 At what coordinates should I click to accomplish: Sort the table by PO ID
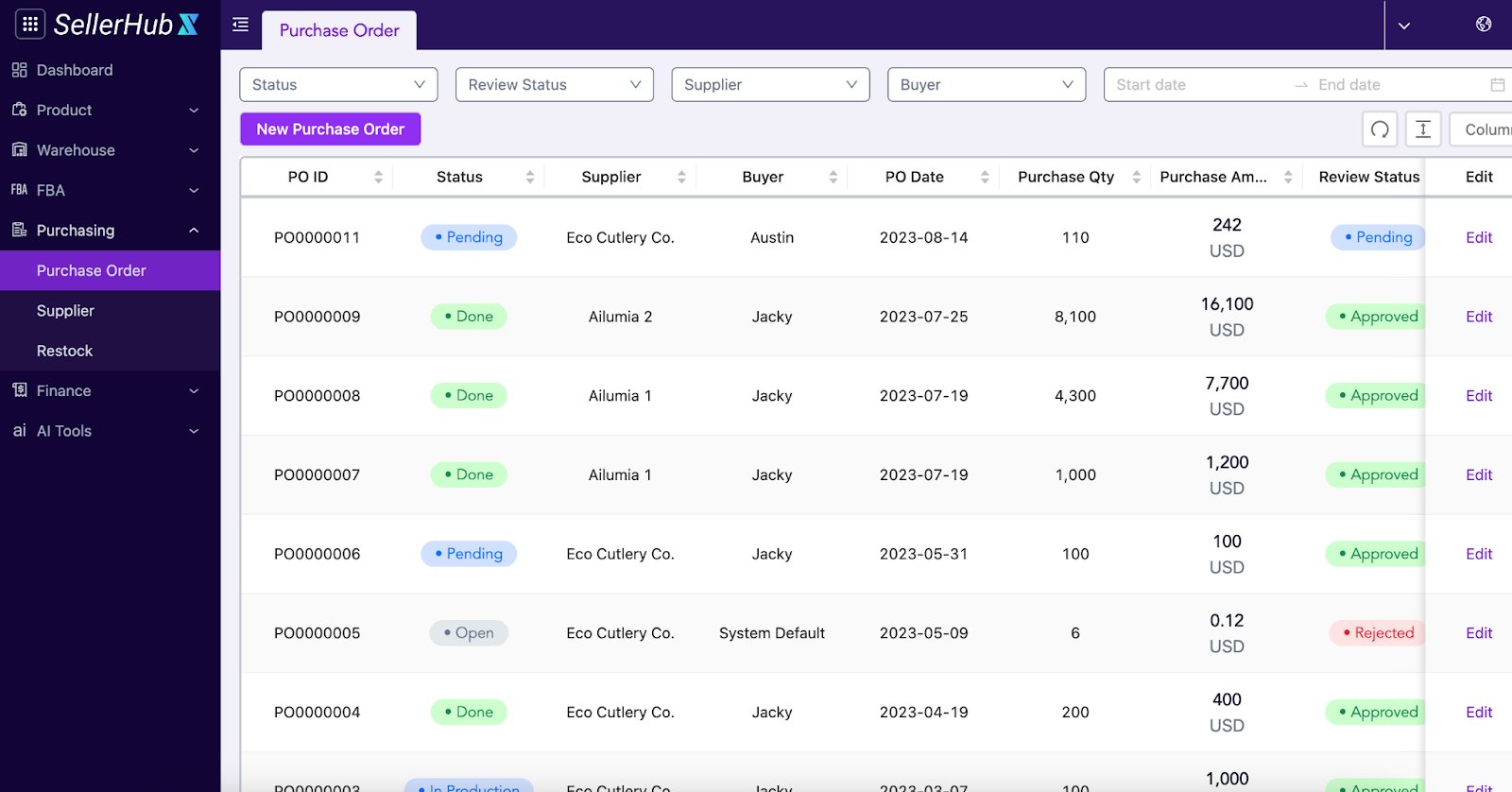378,177
